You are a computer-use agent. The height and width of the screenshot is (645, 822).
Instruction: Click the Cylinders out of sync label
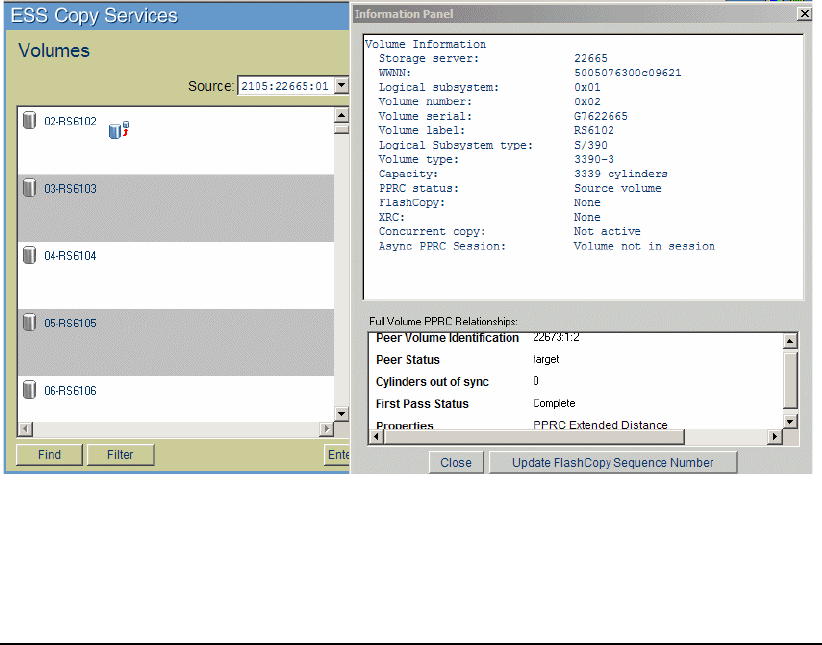pos(432,382)
